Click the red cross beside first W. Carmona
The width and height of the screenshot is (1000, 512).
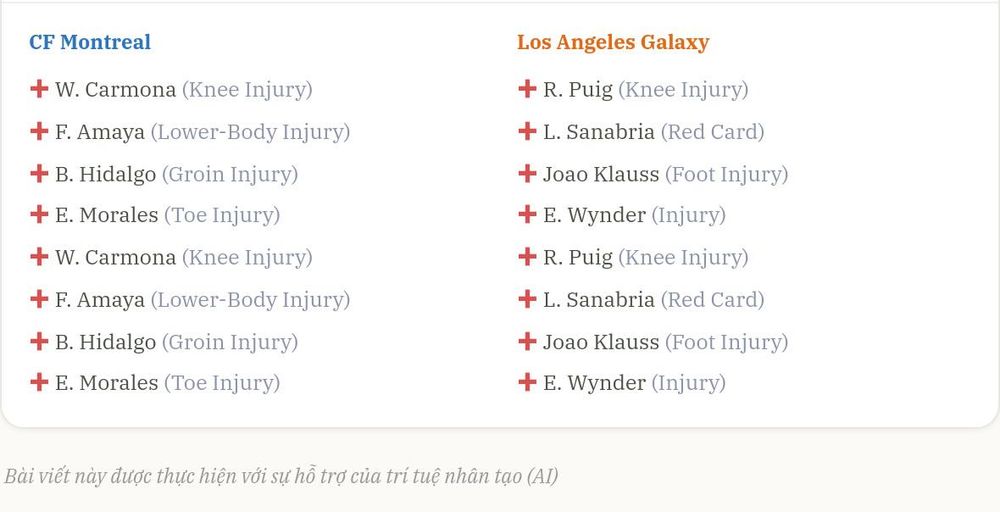click(39, 89)
